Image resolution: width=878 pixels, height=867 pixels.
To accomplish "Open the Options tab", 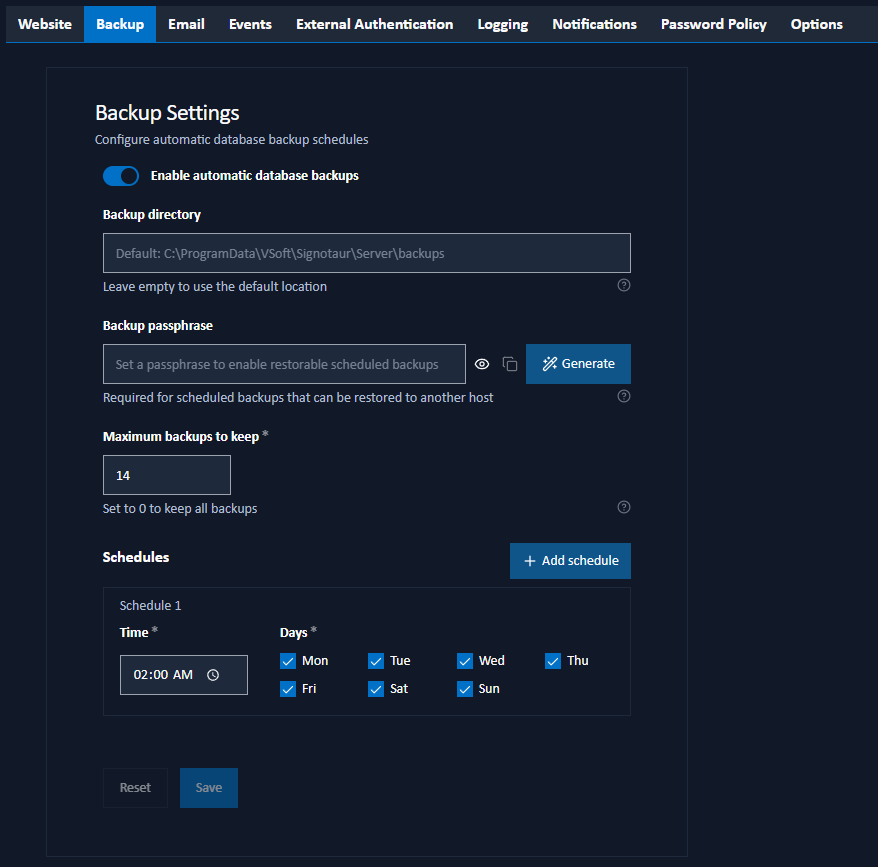I will [x=816, y=25].
